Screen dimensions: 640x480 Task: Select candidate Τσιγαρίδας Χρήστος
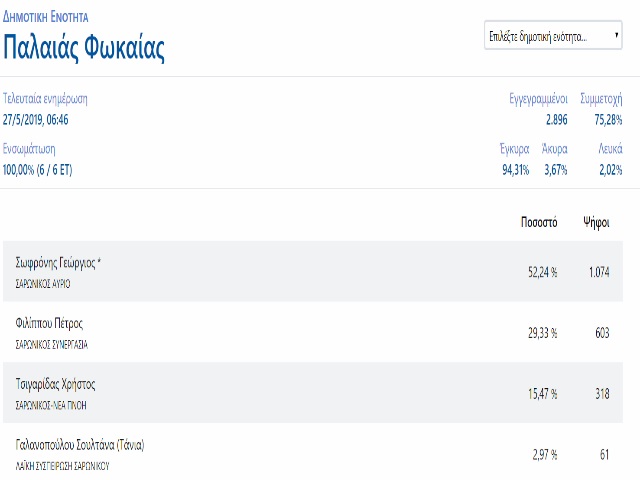pyautogui.click(x=56, y=384)
